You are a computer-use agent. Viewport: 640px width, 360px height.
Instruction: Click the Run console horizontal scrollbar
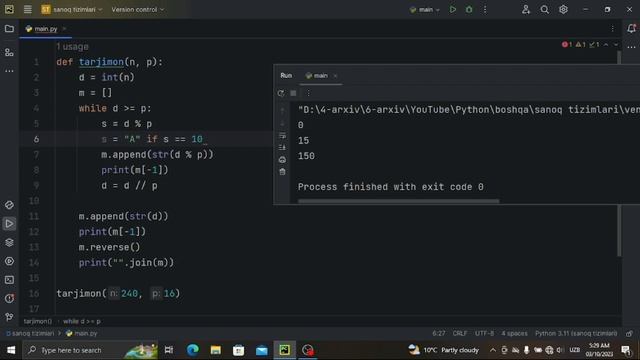coord(398,201)
